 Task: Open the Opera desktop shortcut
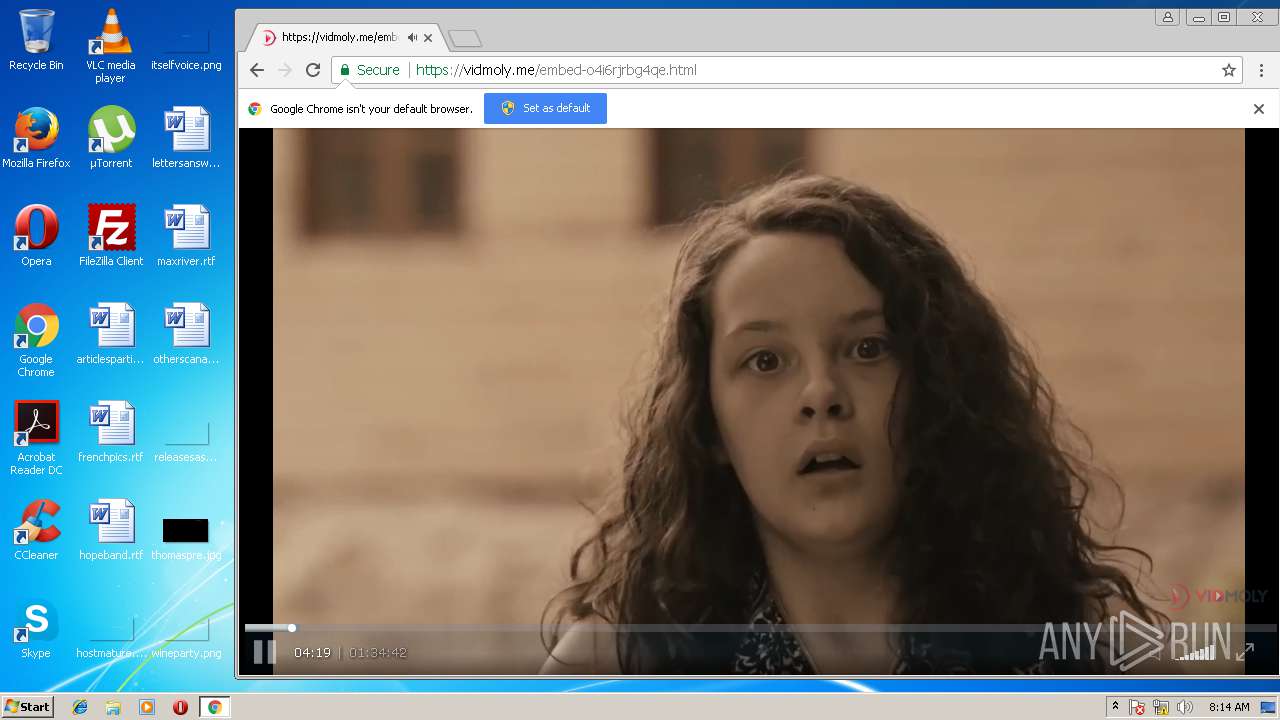click(36, 236)
